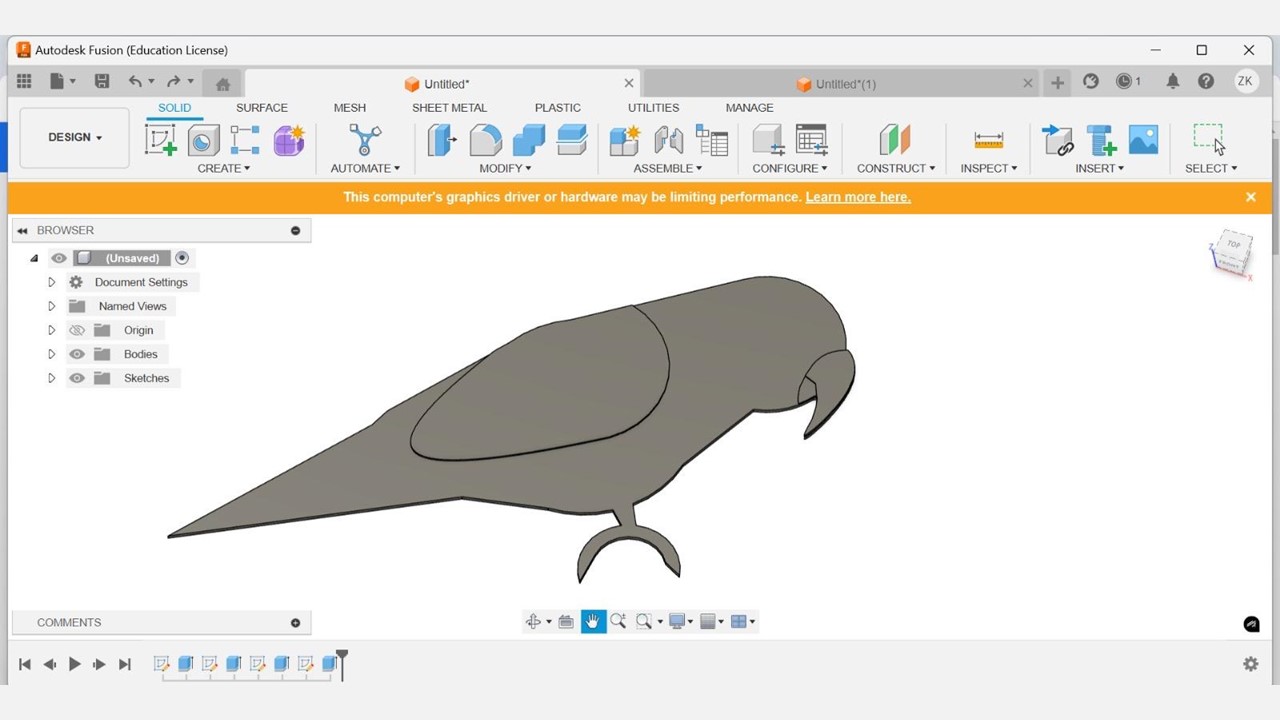Click the Look At tool in navigation bar
This screenshot has width=1280, height=720.
pos(566,622)
